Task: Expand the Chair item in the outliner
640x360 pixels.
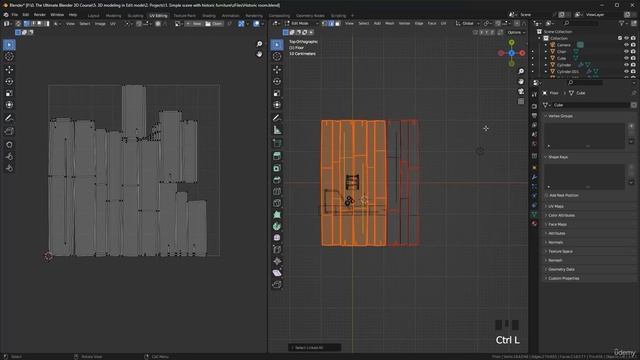Action: pyautogui.click(x=546, y=52)
